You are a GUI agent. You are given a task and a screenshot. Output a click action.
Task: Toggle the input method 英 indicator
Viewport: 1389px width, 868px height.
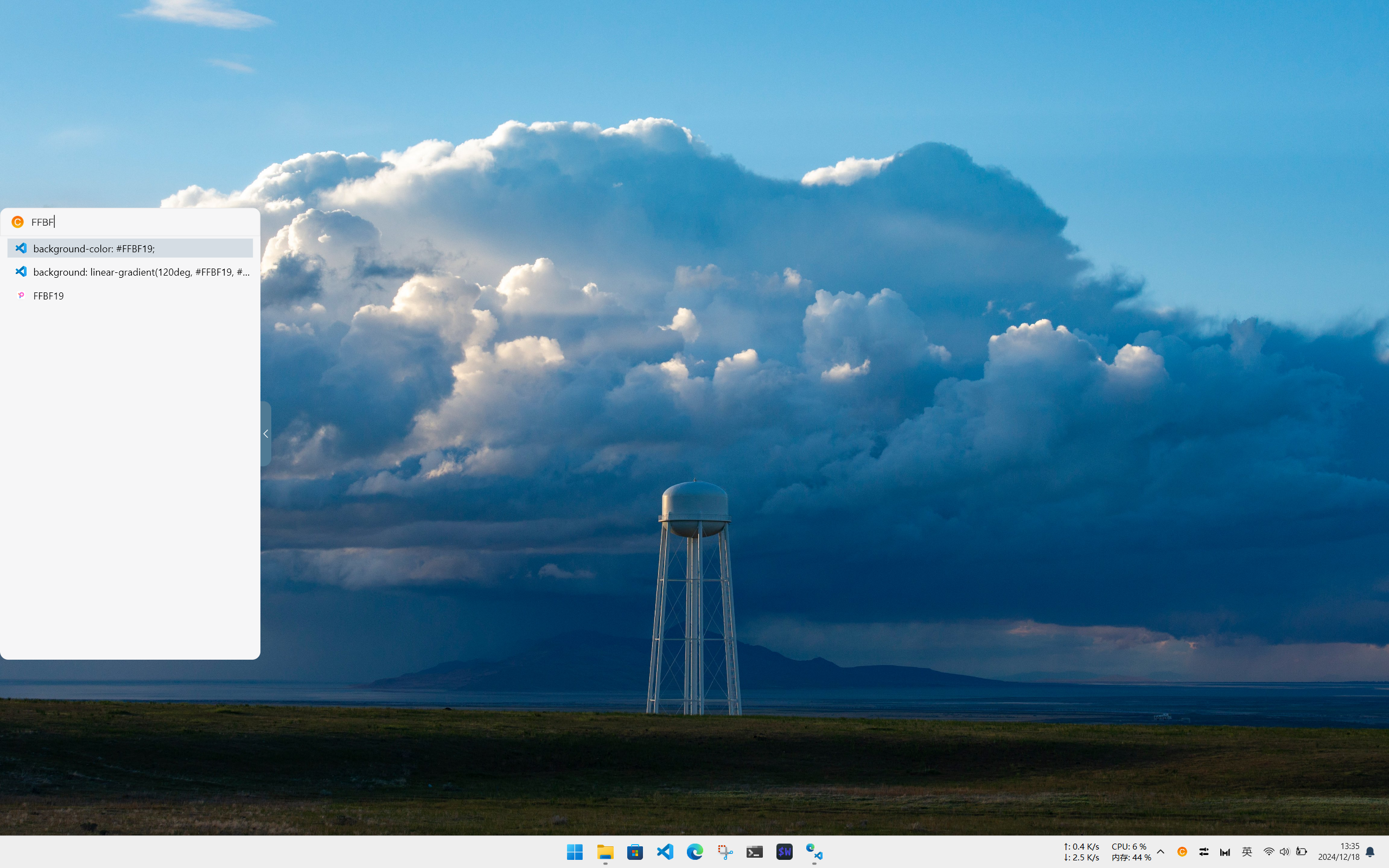[x=1247, y=852]
